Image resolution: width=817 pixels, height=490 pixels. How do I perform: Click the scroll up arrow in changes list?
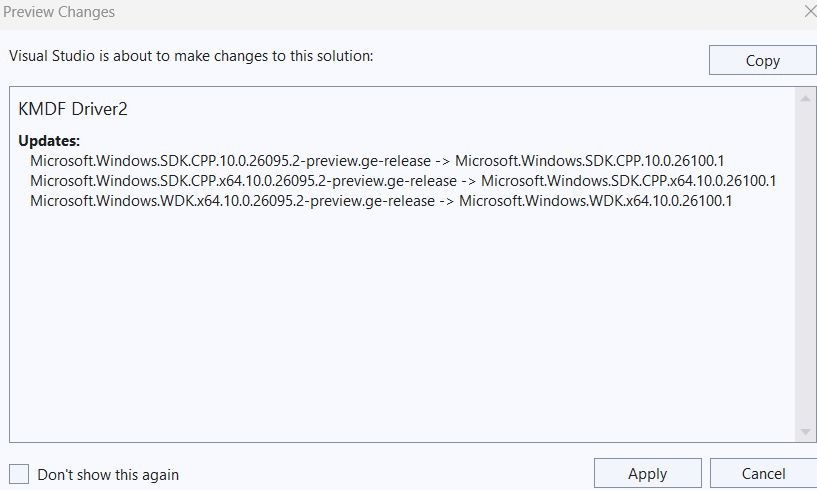[x=806, y=98]
